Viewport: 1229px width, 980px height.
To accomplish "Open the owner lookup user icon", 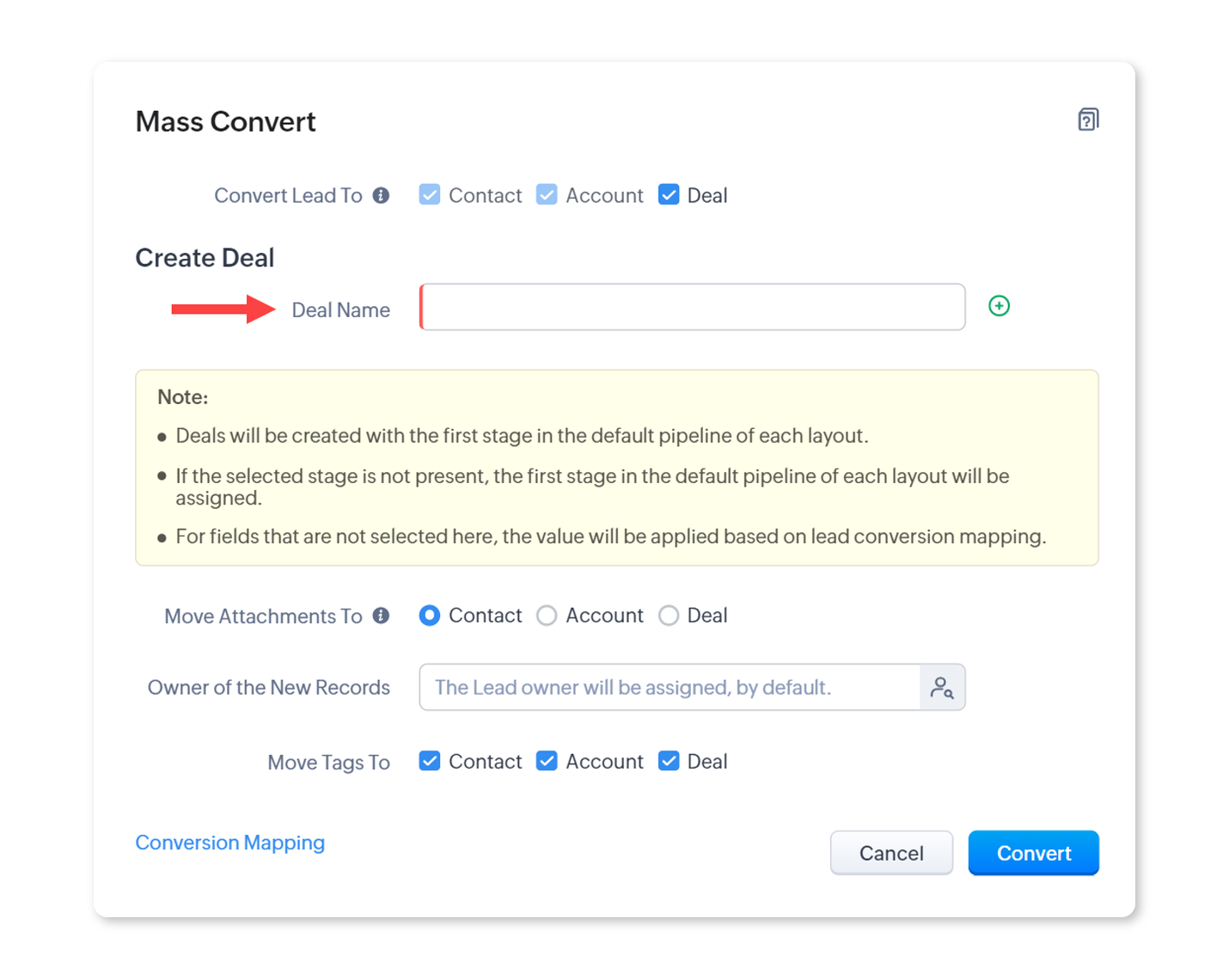I will pos(942,688).
